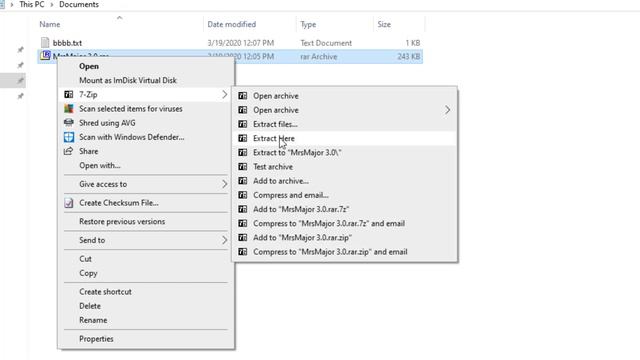Click the first pin icon in the left sidebar
Viewport: 640px width, 360px height.
(x=20, y=50)
